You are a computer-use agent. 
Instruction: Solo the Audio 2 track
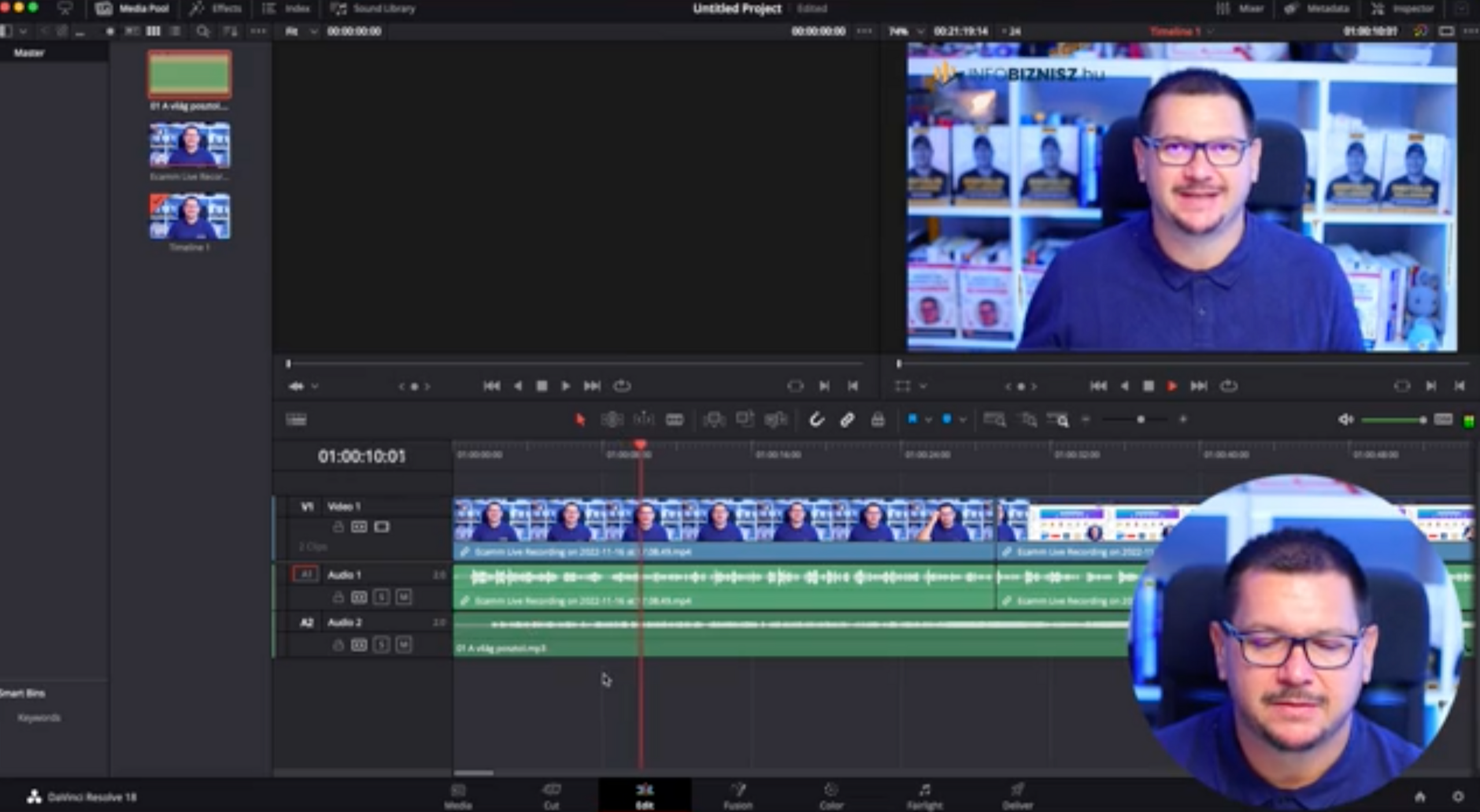point(381,645)
